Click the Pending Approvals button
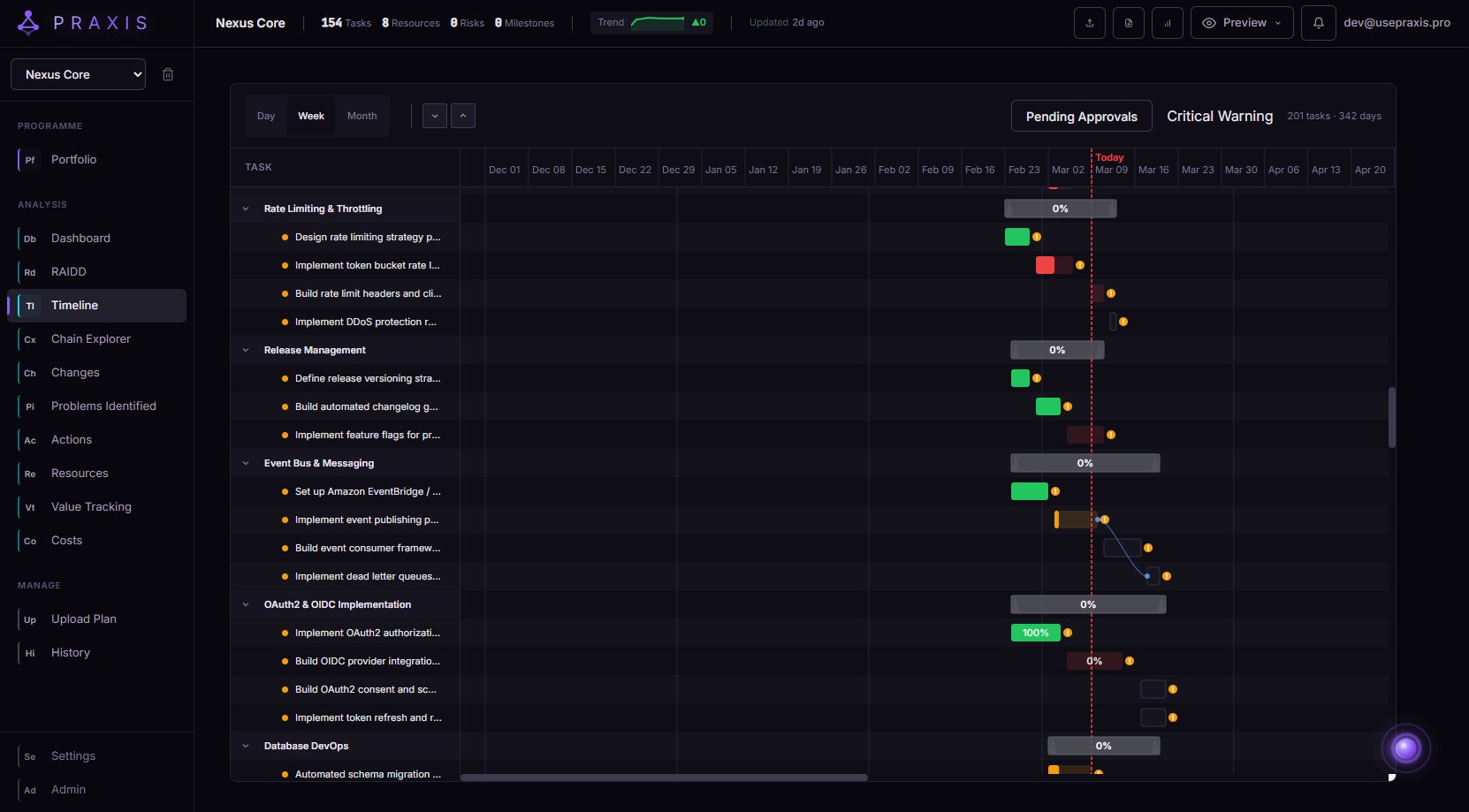1469x812 pixels. point(1081,116)
